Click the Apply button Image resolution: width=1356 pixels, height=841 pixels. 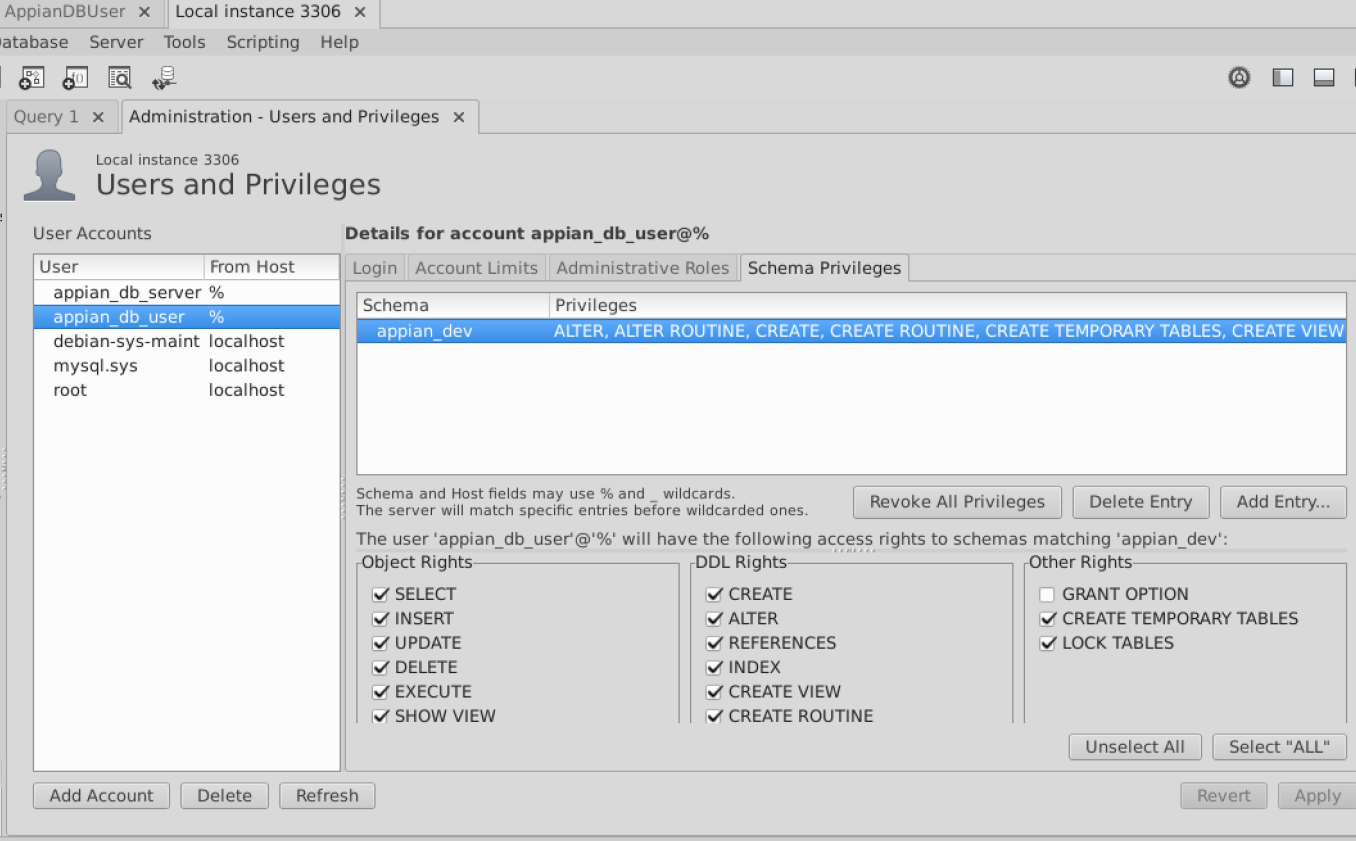[1317, 796]
